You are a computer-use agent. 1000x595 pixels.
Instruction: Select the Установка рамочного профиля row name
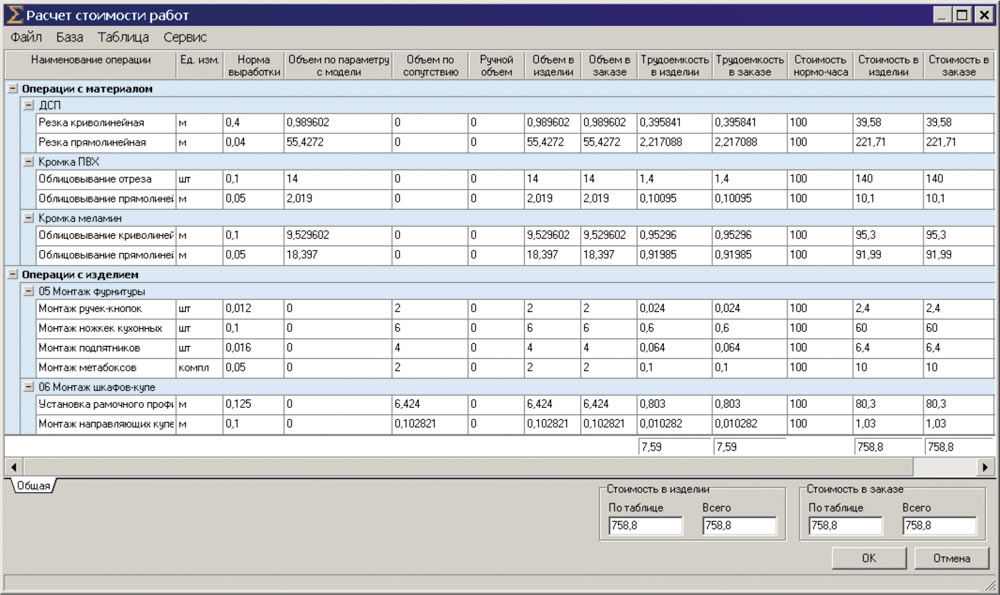(105, 404)
